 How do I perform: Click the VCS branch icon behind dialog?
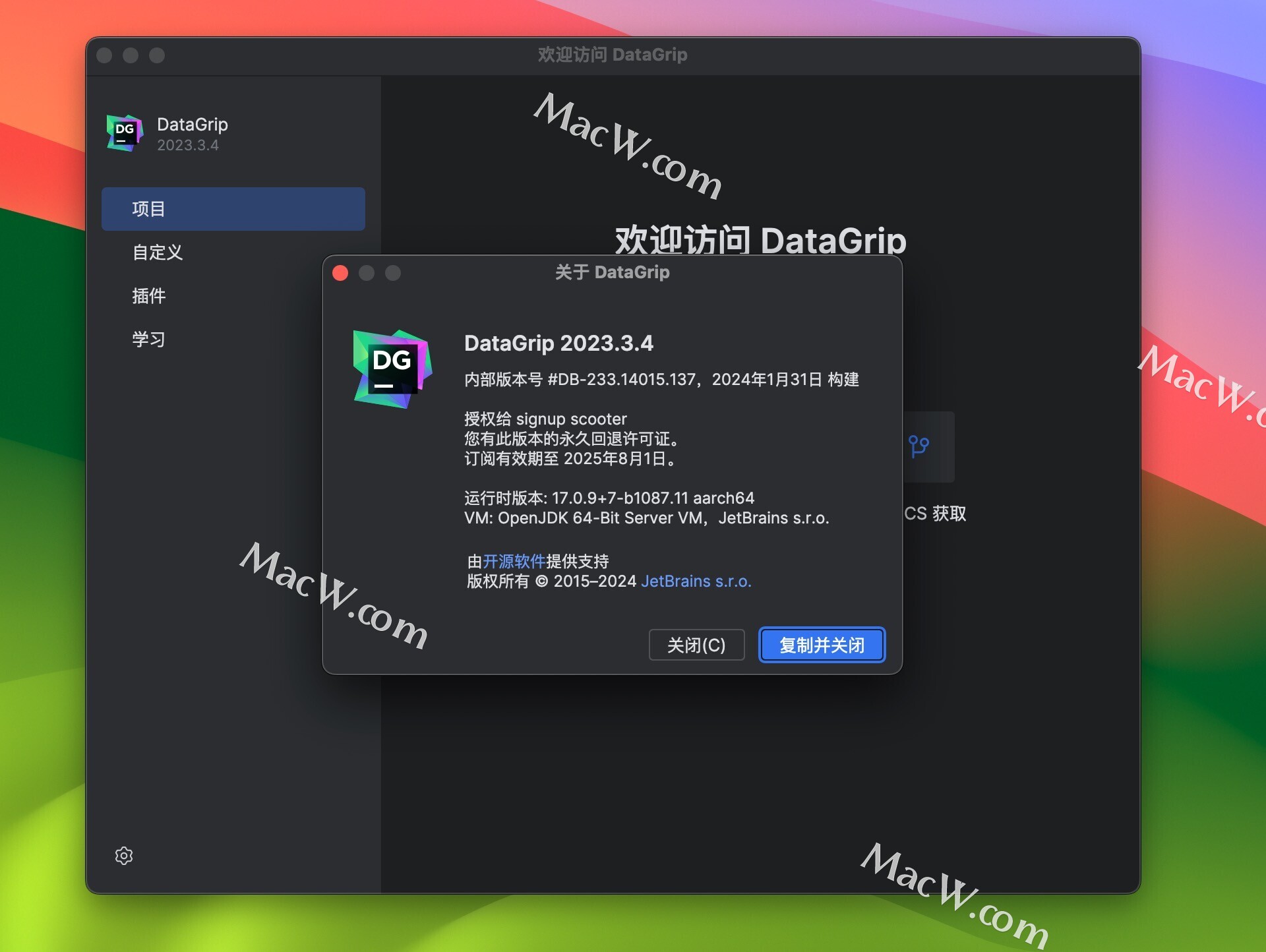click(919, 446)
